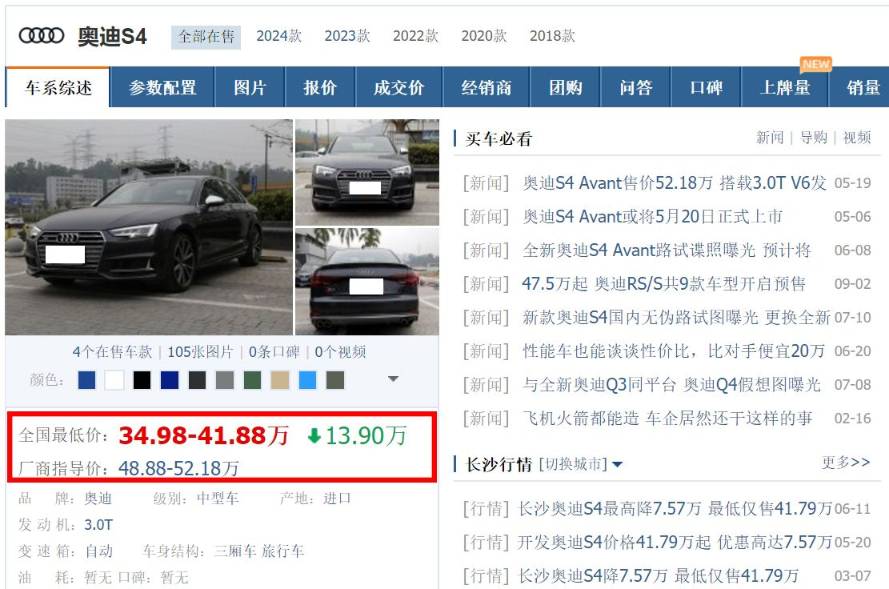
Task: Click the Audi four-rings logo
Action: 41,36
